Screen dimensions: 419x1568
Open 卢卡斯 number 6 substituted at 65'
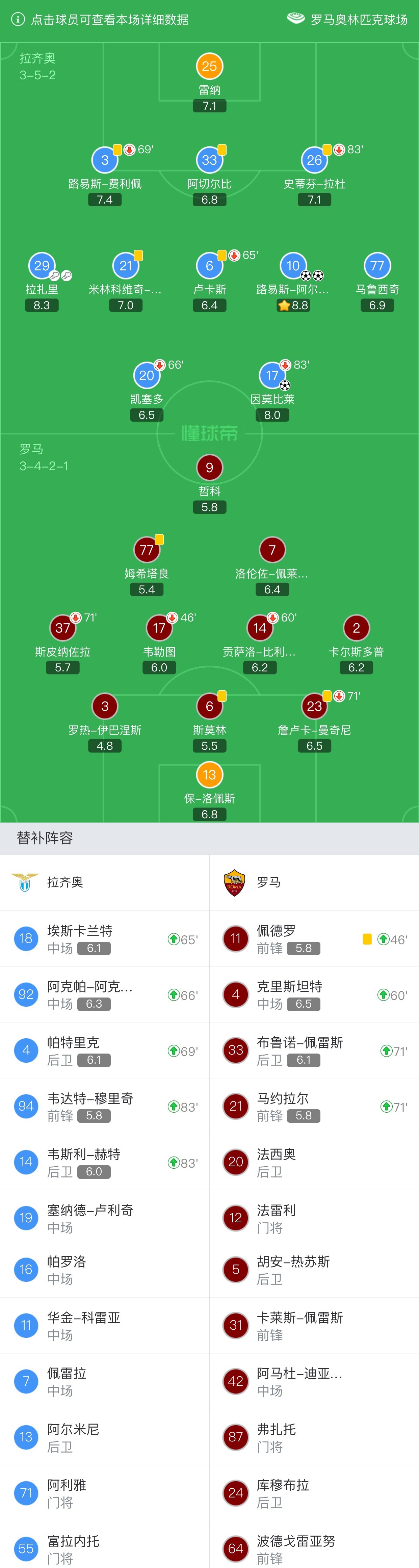point(209,283)
